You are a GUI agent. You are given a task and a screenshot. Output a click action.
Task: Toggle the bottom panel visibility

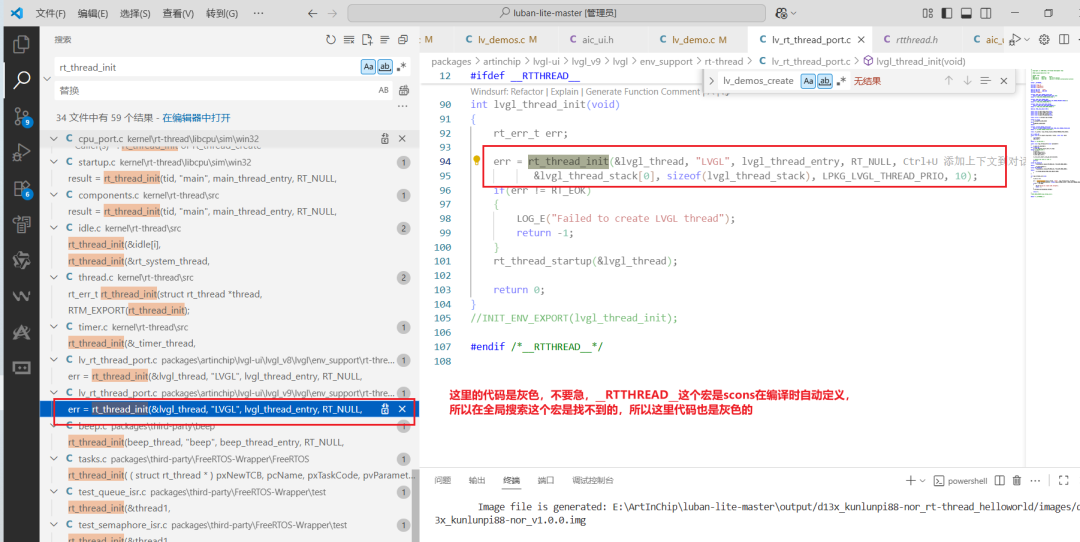(966, 13)
